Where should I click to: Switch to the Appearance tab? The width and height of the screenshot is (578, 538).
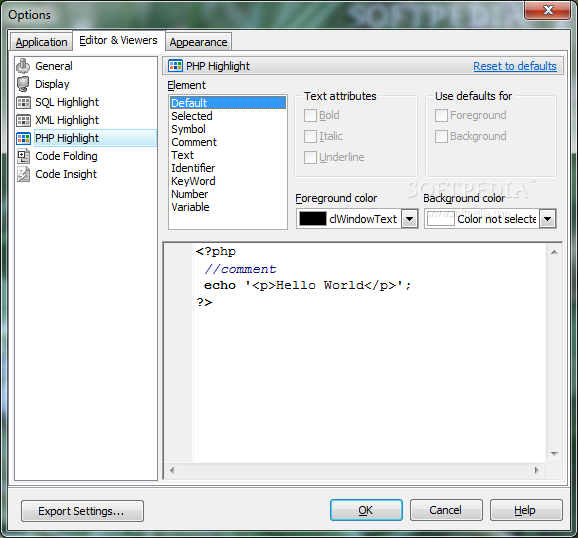tap(198, 42)
